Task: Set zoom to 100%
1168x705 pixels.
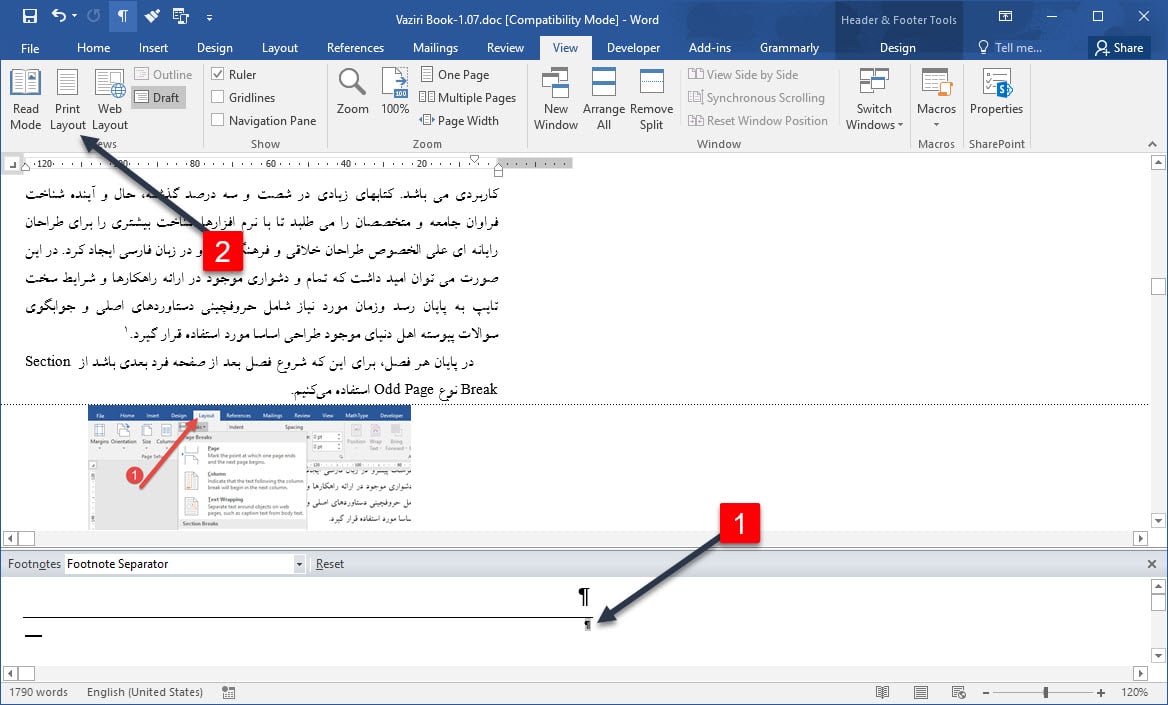Action: tap(395, 91)
